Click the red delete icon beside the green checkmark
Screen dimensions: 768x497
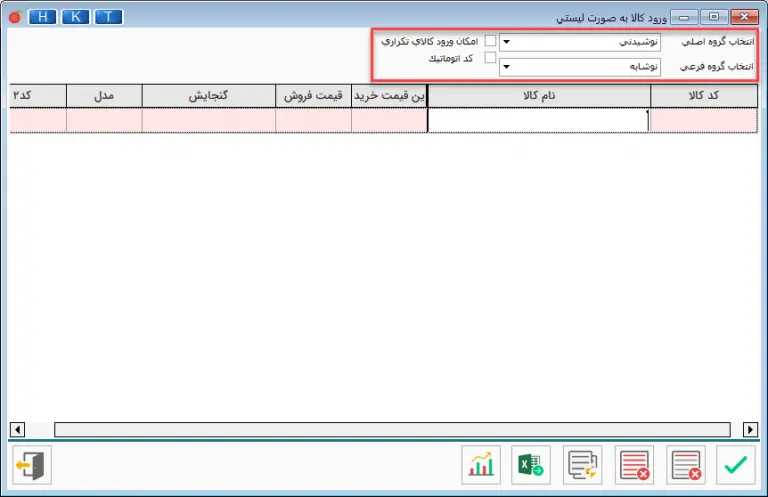click(686, 465)
